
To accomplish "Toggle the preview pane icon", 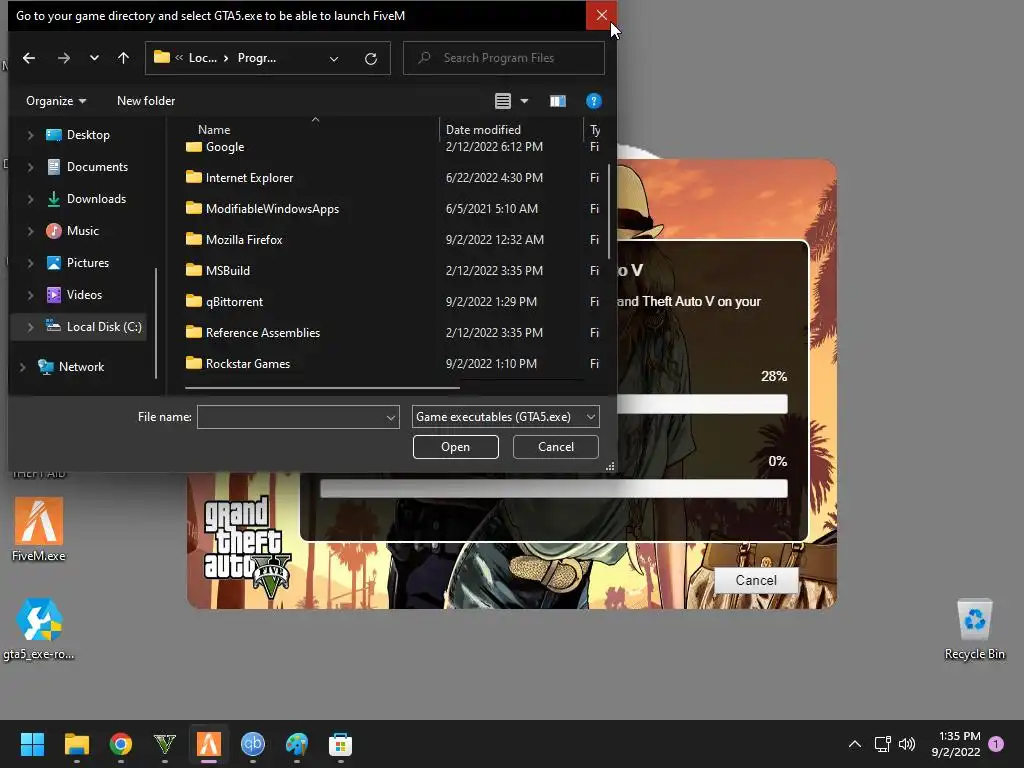I will coord(557,101).
